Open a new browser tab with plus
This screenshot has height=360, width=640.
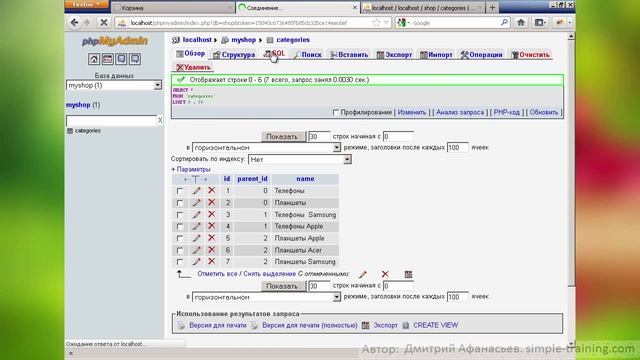[x=492, y=7]
